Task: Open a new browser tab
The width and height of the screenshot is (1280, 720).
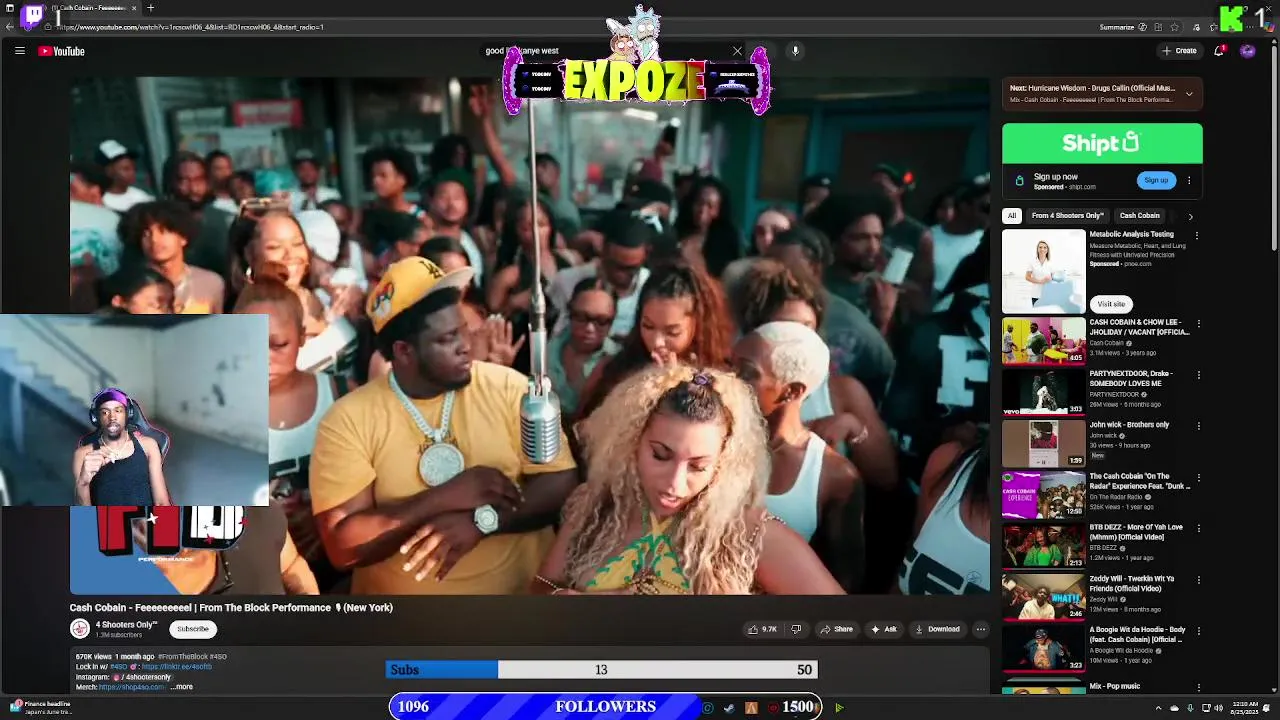Action: click(150, 8)
